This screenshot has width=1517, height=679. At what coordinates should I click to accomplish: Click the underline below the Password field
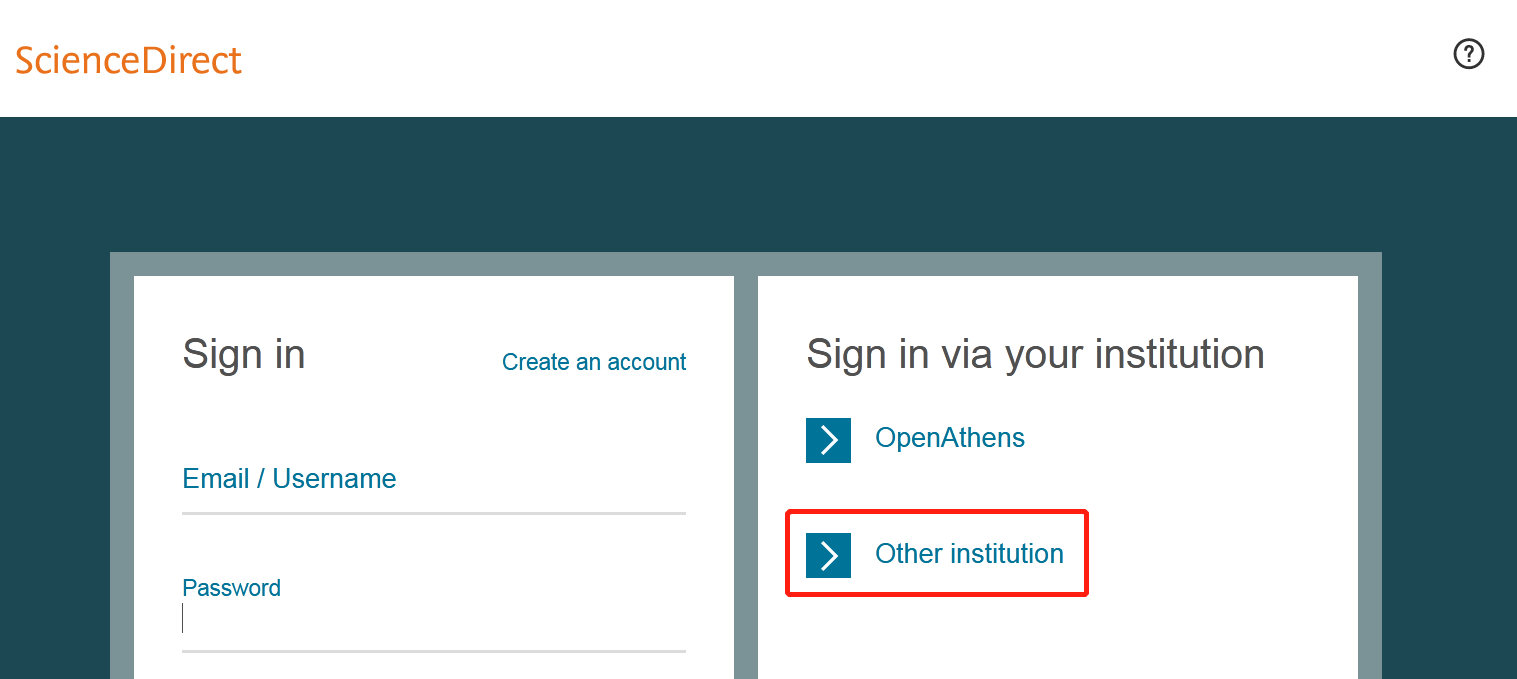point(433,651)
